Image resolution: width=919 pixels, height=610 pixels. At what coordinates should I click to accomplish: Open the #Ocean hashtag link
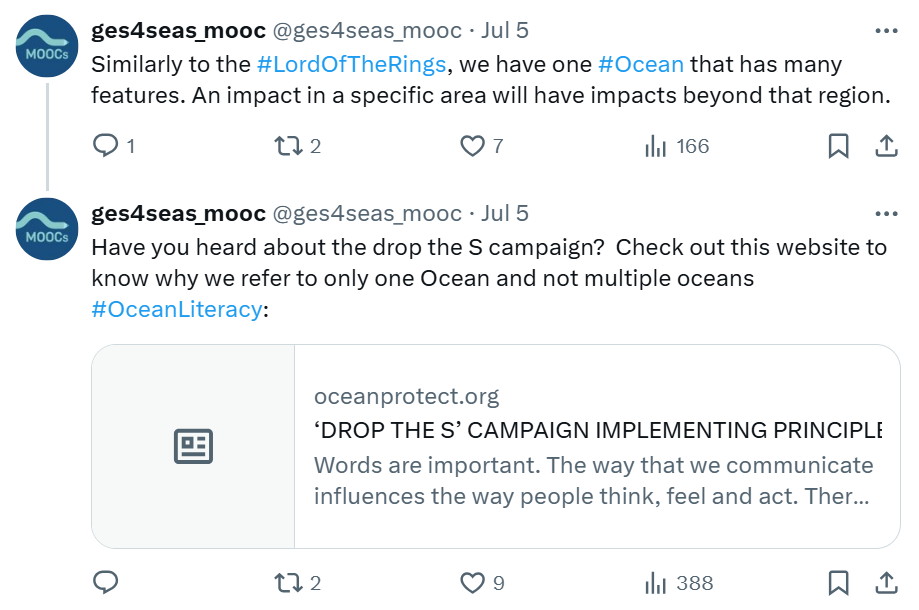[x=641, y=65]
